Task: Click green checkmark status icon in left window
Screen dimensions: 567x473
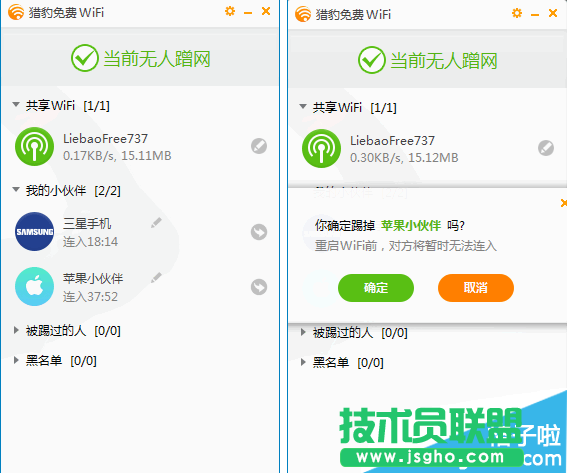Action: (x=85, y=58)
